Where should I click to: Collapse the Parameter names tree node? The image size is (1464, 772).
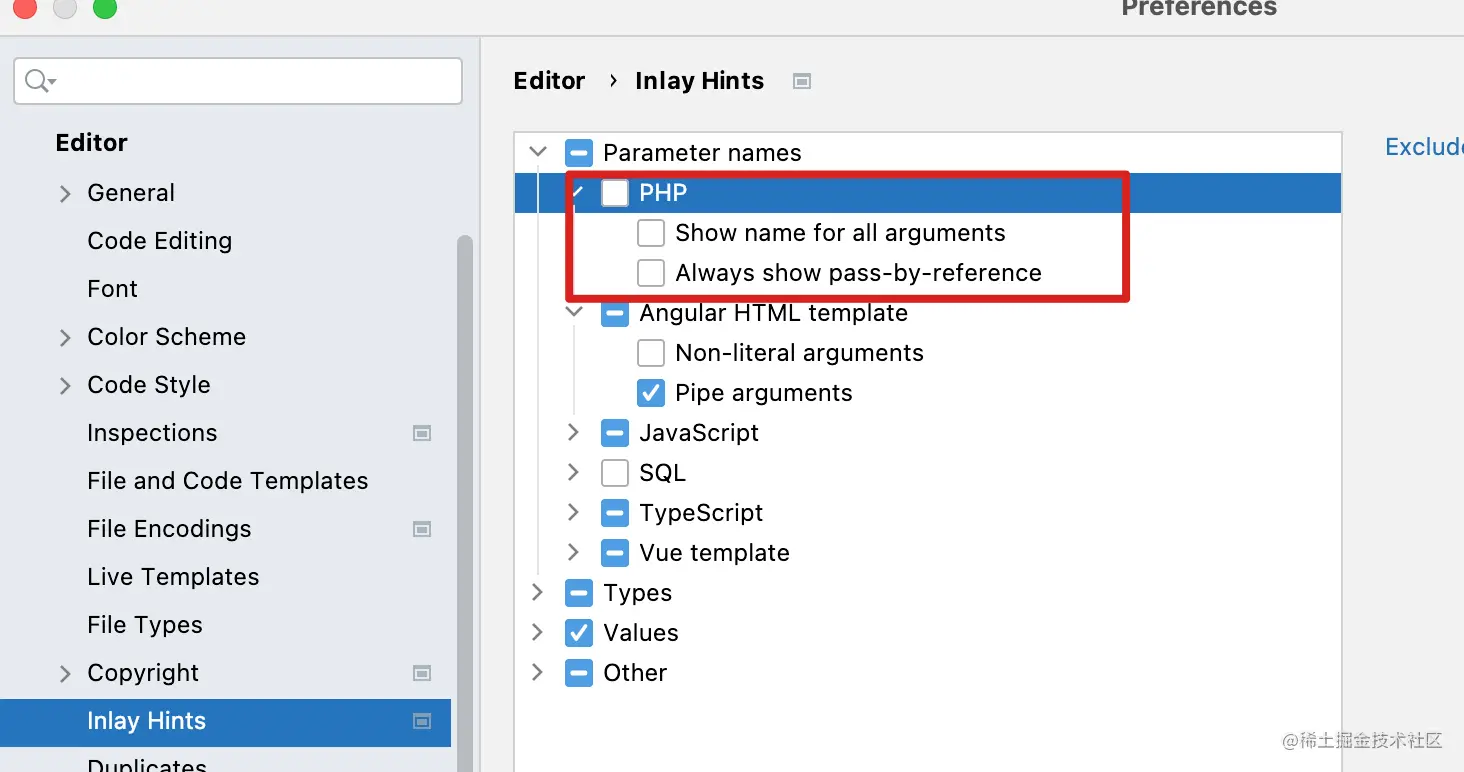538,152
